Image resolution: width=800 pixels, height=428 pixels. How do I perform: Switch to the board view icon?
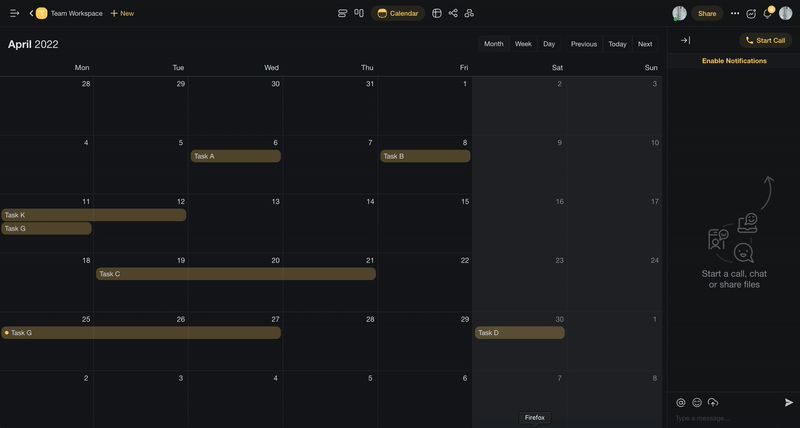(359, 13)
